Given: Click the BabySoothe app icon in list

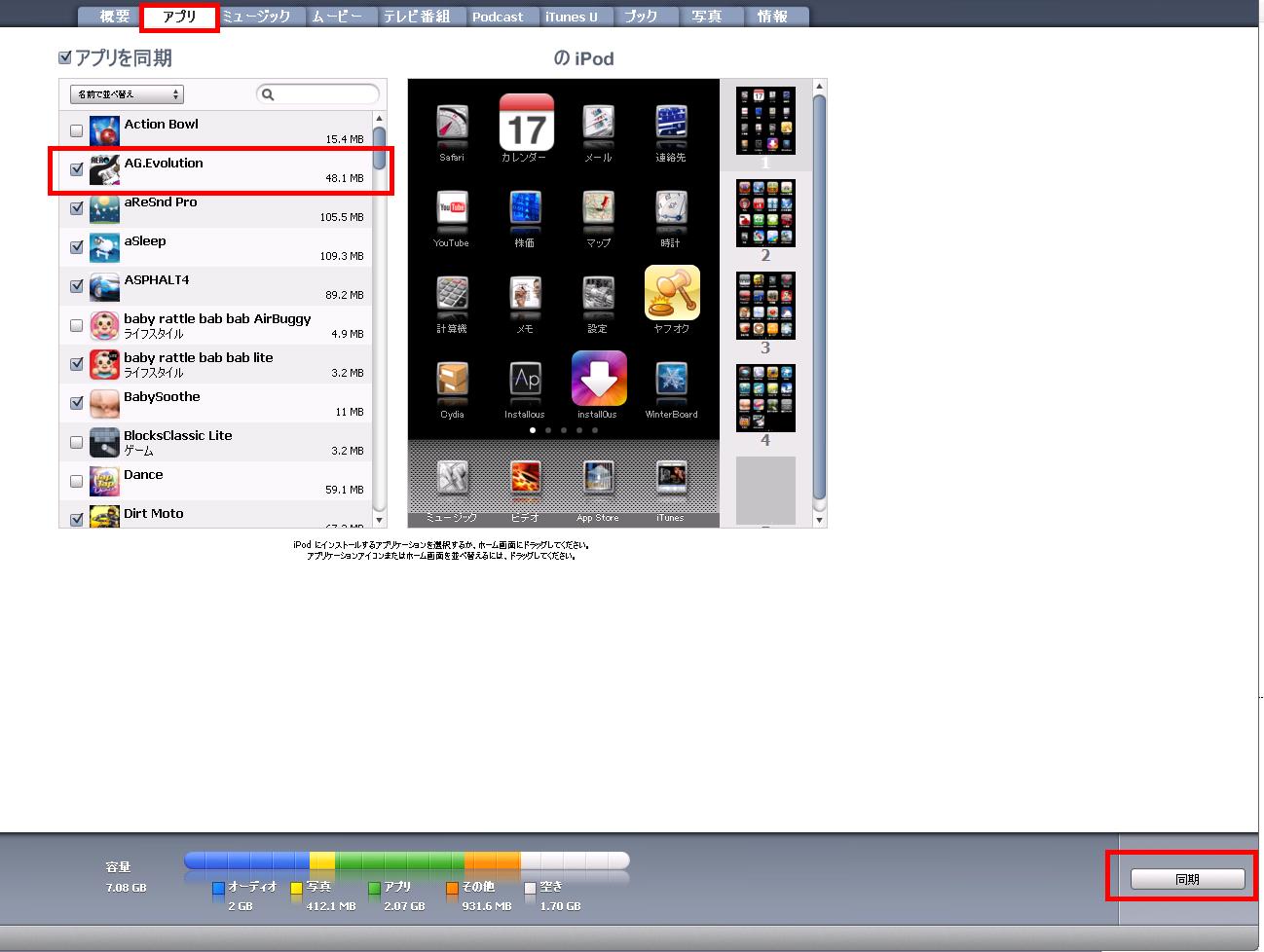Looking at the screenshot, I should (x=104, y=403).
